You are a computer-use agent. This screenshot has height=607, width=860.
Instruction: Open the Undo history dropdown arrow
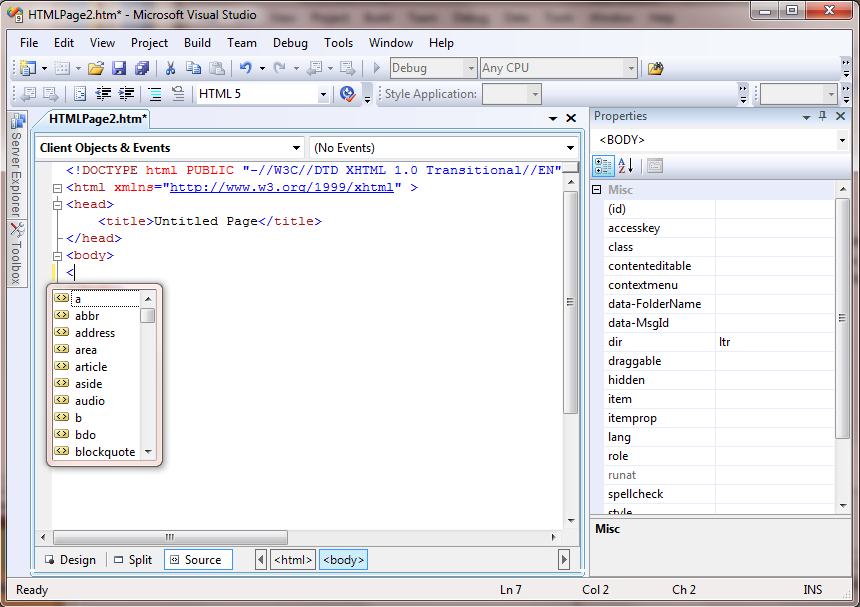[262, 69]
